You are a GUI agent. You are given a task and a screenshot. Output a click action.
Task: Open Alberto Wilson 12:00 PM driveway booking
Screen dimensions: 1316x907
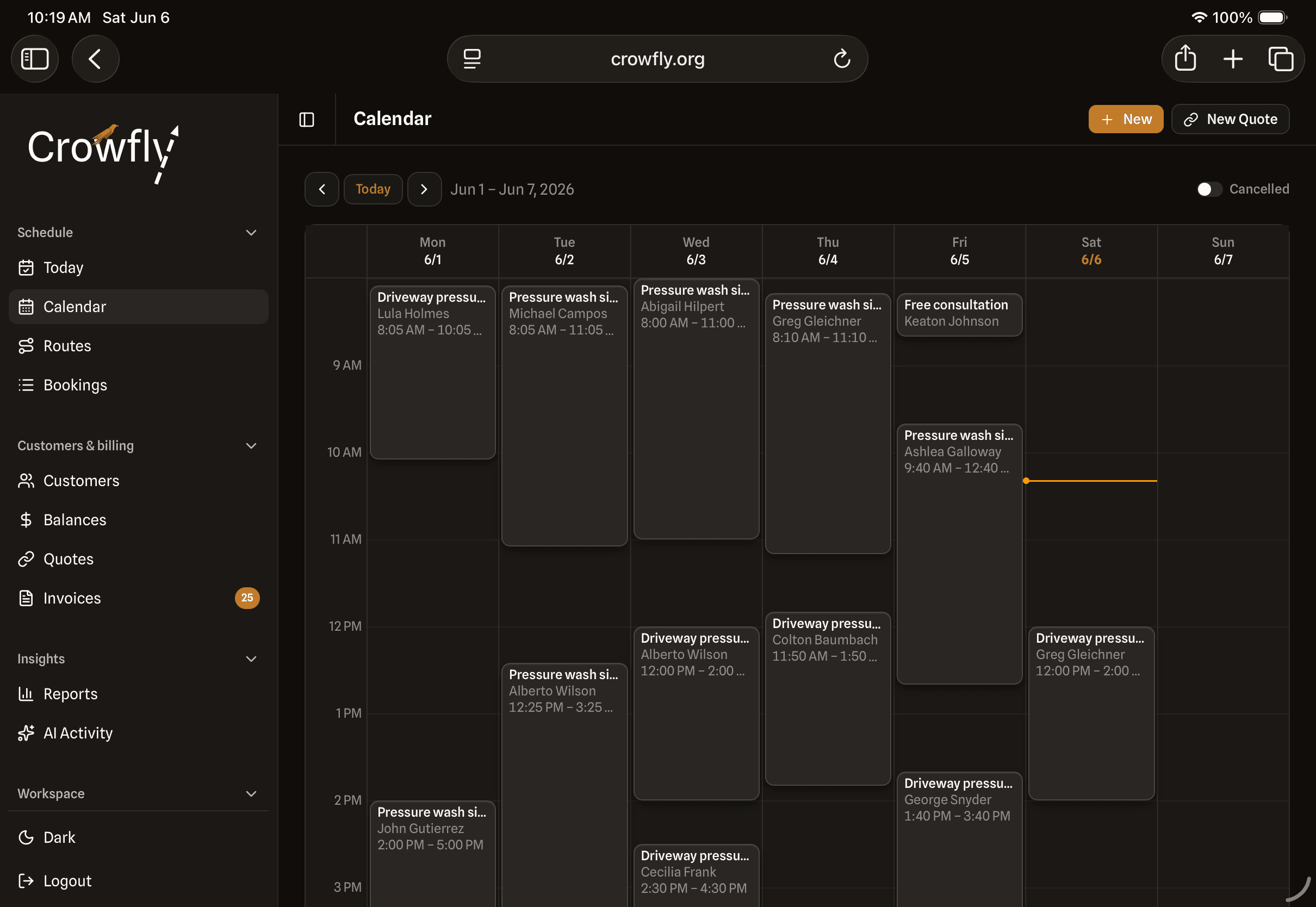coord(696,714)
